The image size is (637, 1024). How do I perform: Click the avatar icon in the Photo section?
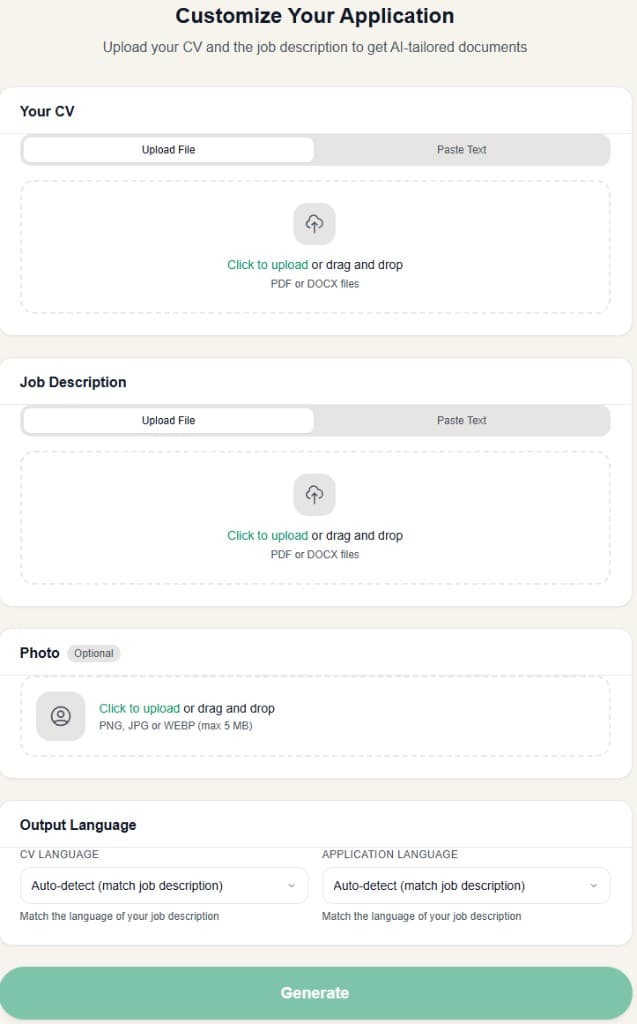pos(60,716)
